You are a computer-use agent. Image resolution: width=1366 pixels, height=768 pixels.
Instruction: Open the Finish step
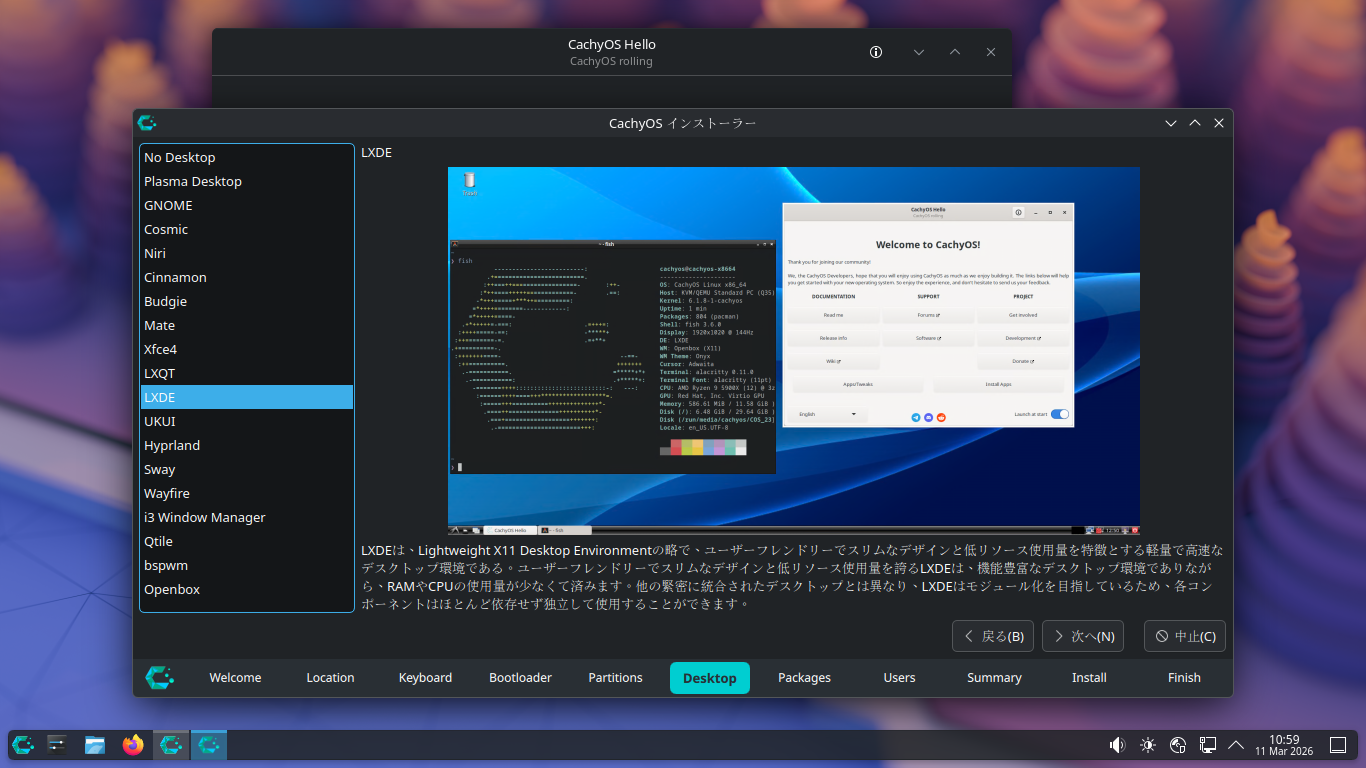click(1184, 677)
